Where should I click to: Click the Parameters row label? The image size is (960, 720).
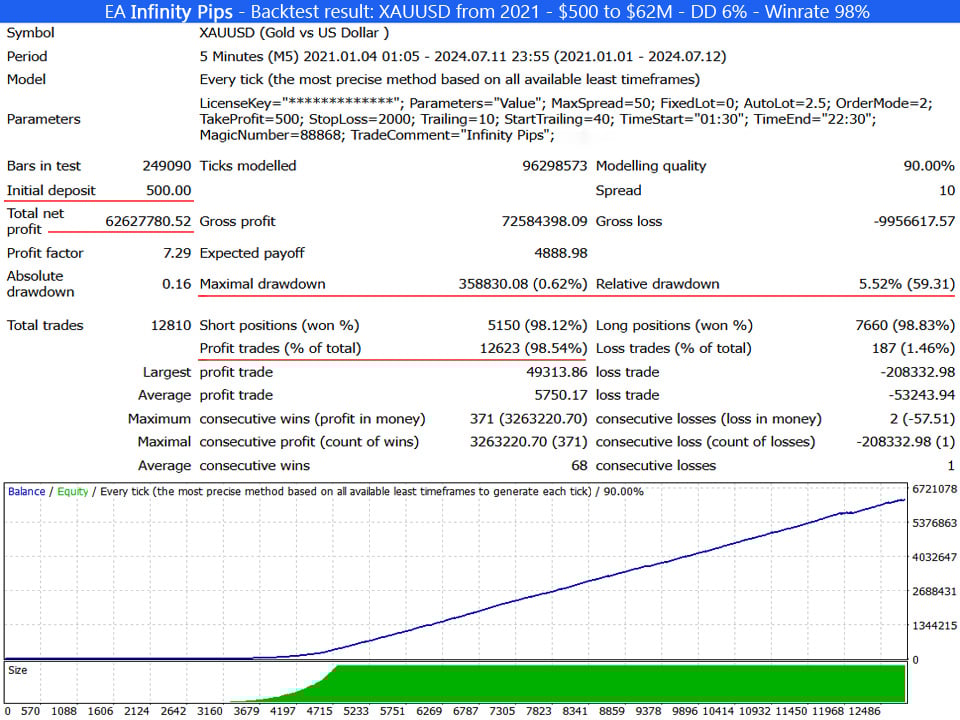click(43, 119)
